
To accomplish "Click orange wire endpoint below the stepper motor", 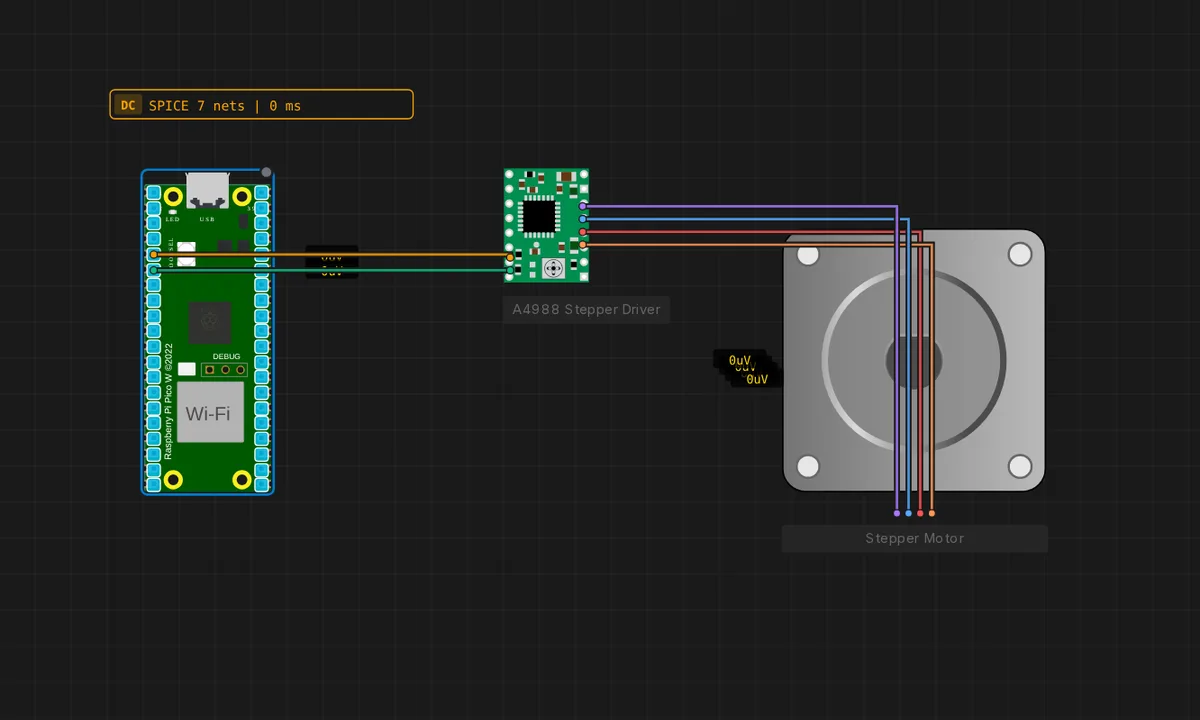I will pyautogui.click(x=932, y=513).
